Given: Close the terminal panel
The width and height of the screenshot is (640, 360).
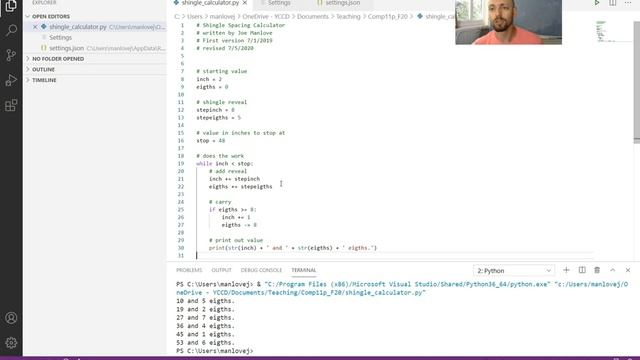Looking at the screenshot, I should (628, 270).
